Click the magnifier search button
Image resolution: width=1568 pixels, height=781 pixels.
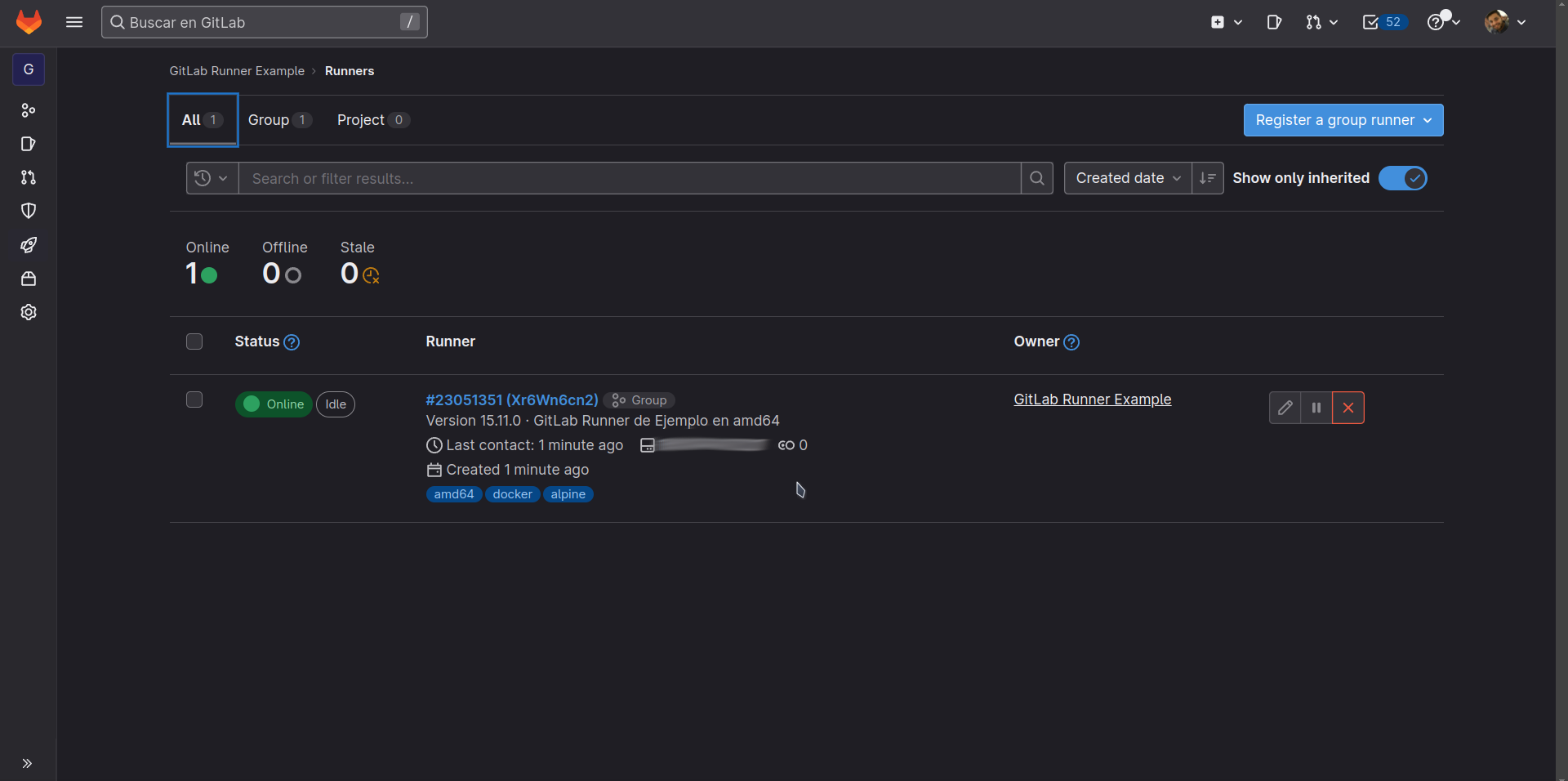(x=1037, y=178)
